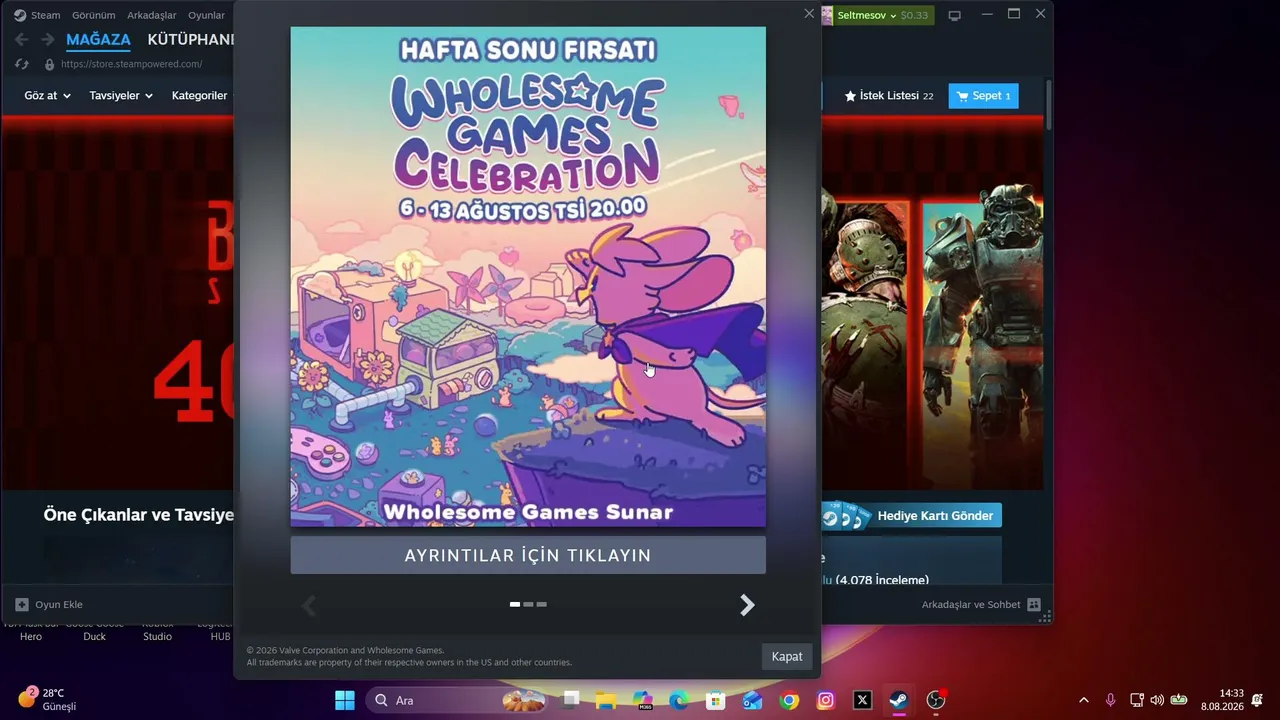
Task: Open the $0.33 wallet balance
Action: [914, 15]
